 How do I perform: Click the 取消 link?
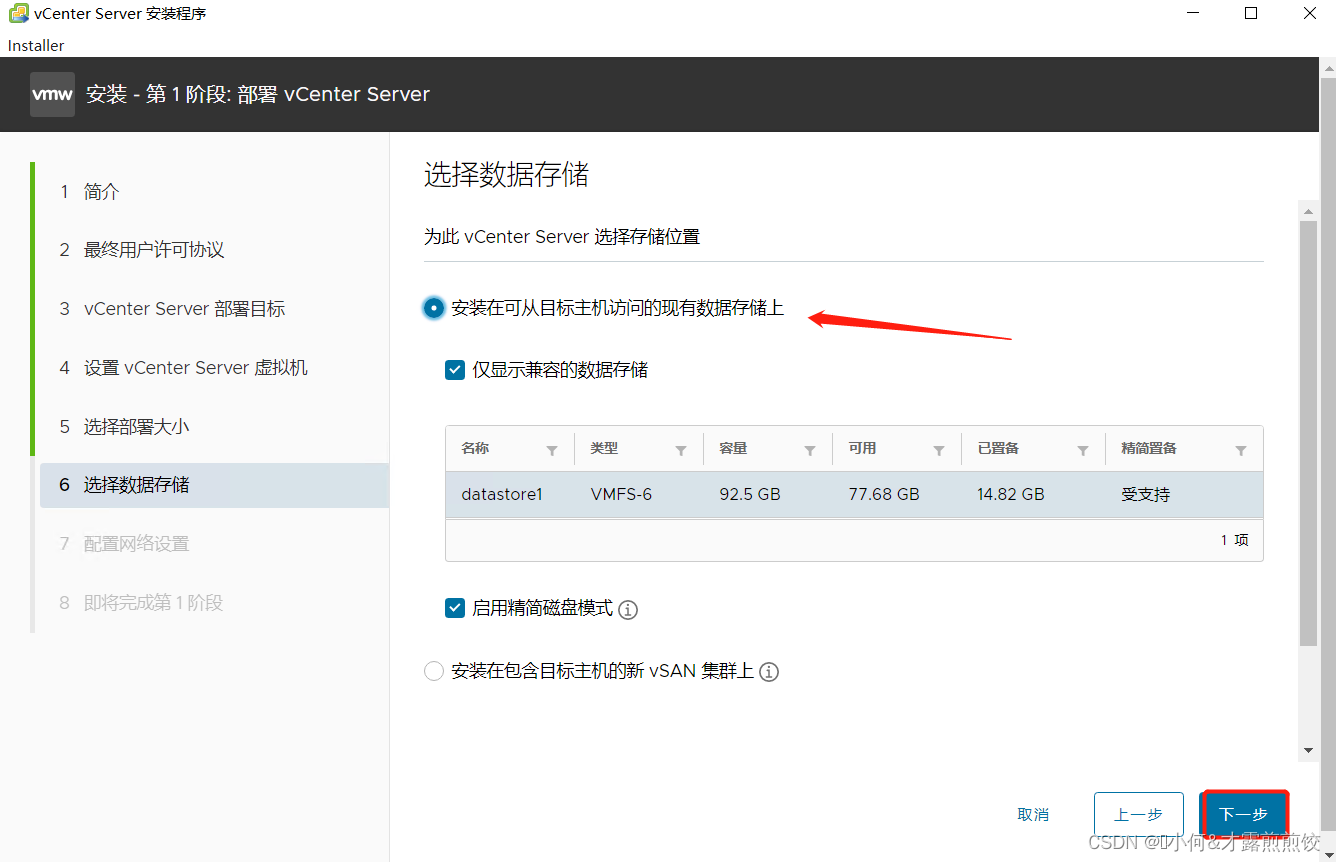(x=1033, y=815)
